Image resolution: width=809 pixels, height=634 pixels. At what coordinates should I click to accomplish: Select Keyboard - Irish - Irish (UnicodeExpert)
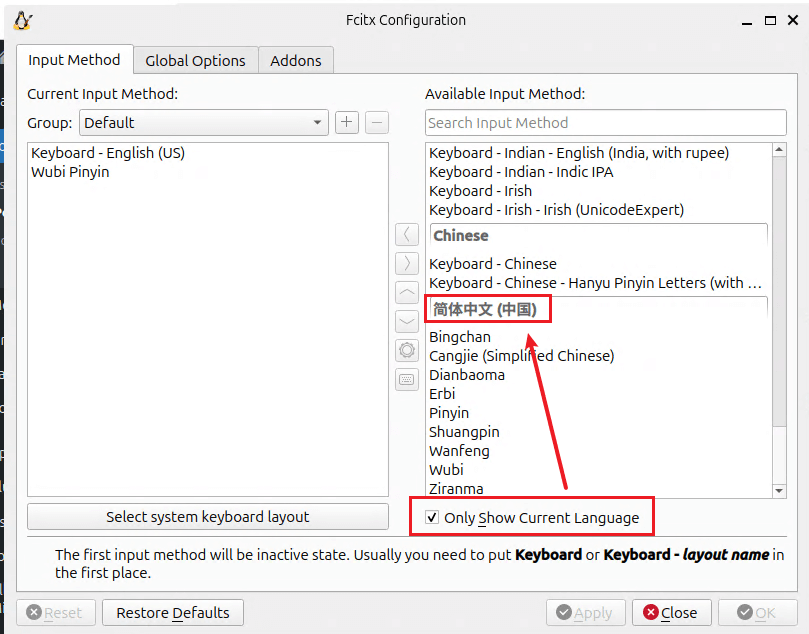point(600,210)
